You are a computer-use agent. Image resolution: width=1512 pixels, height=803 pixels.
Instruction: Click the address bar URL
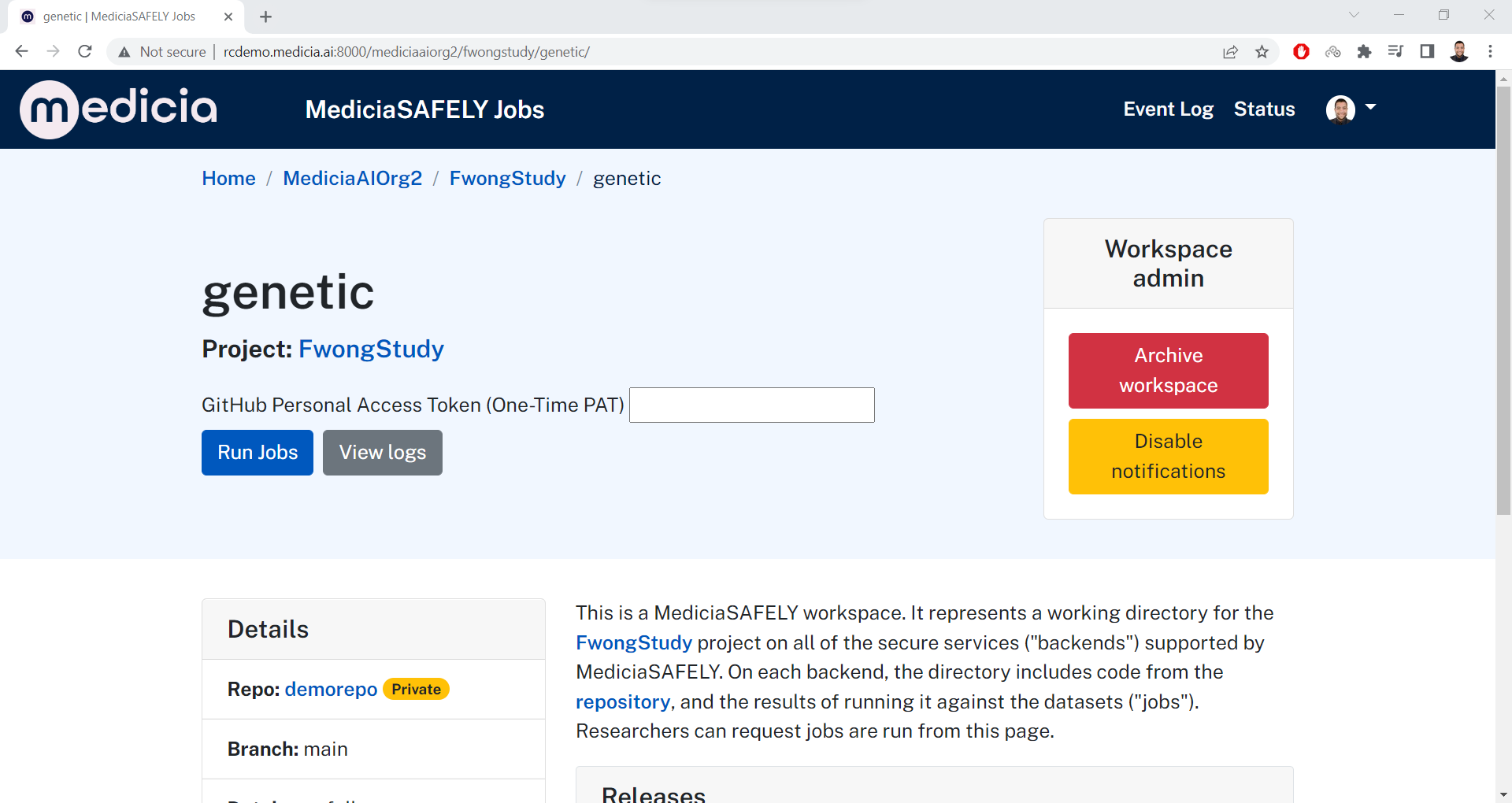point(406,52)
